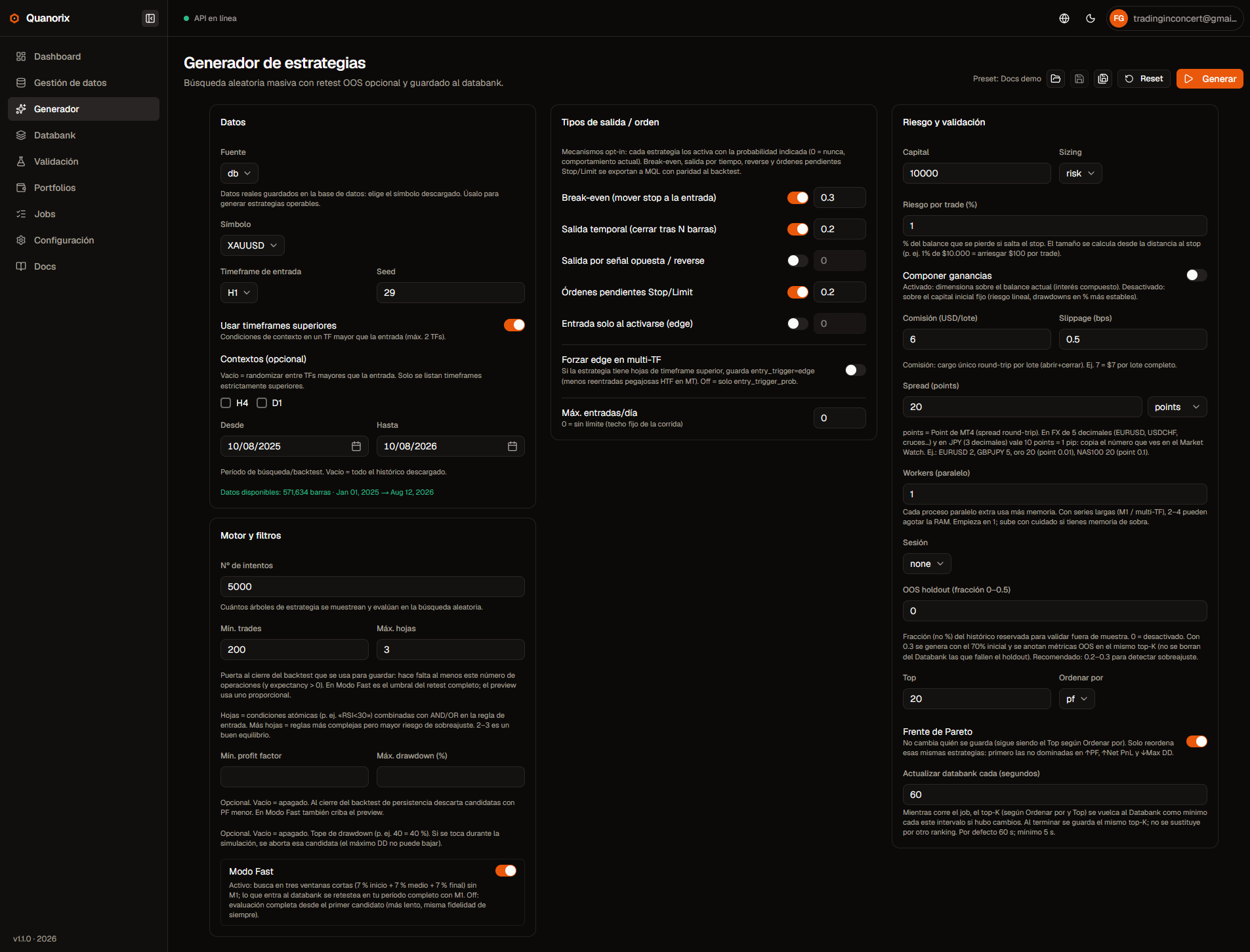Click the FG user avatar
The height and width of the screenshot is (952, 1250).
1119,18
